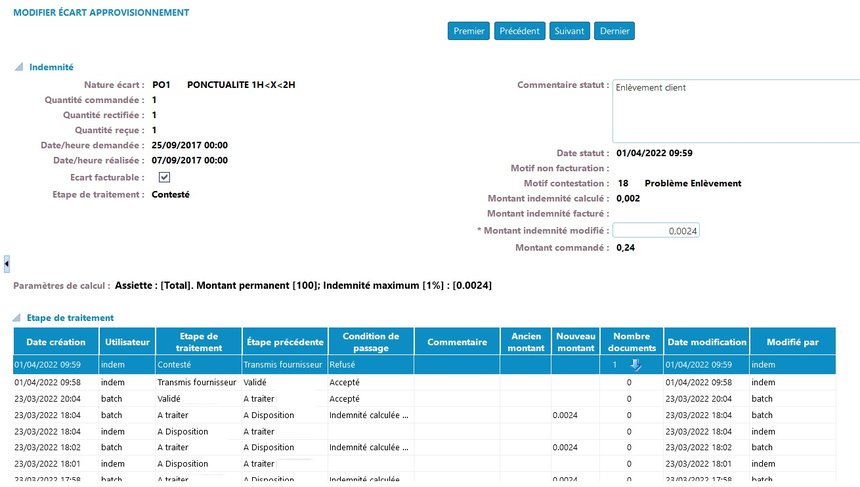Select the row created 23/03/2022 18:01
Screen dimensions: 860x487
(425, 464)
